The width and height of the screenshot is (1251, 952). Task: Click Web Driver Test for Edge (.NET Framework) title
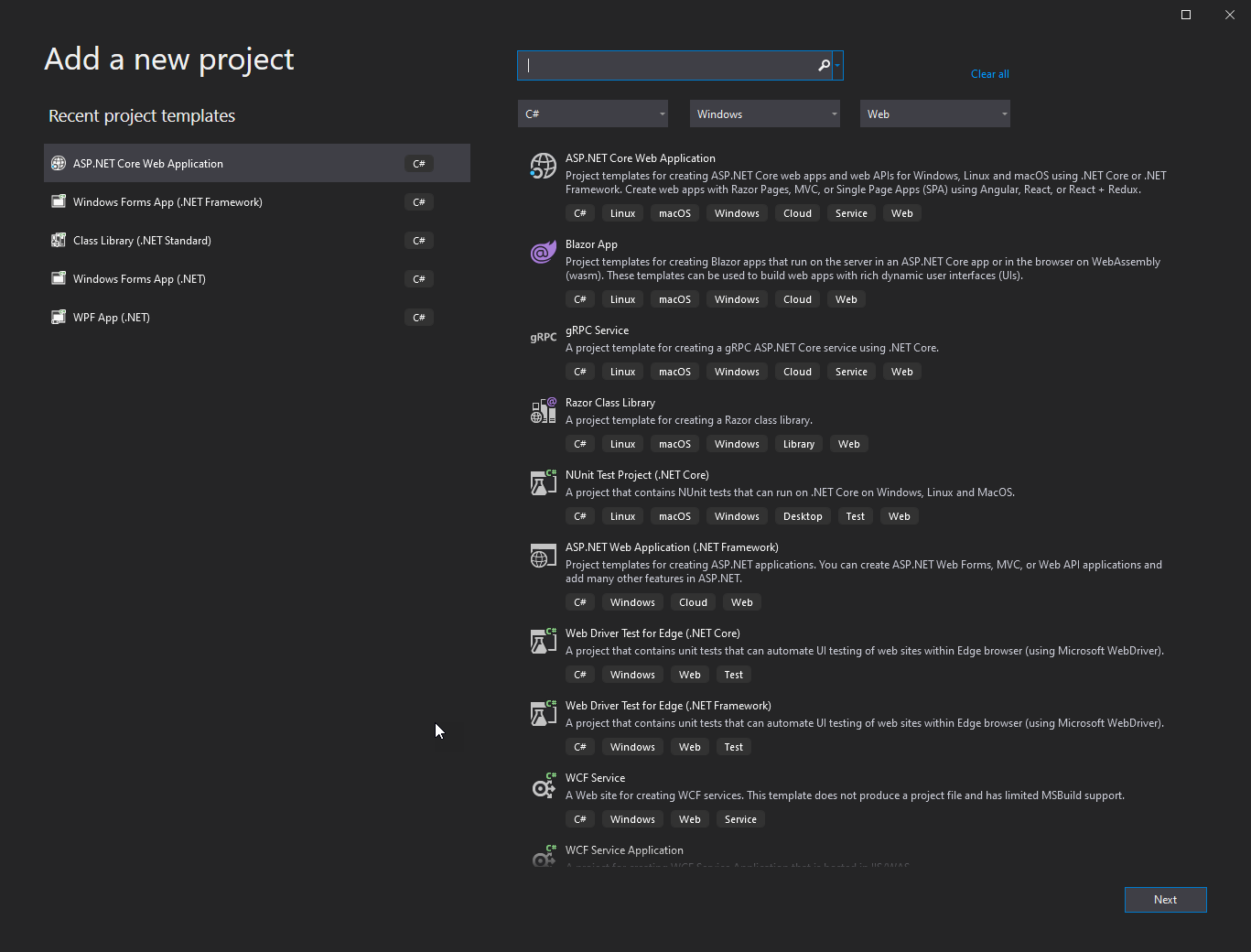[668, 706]
